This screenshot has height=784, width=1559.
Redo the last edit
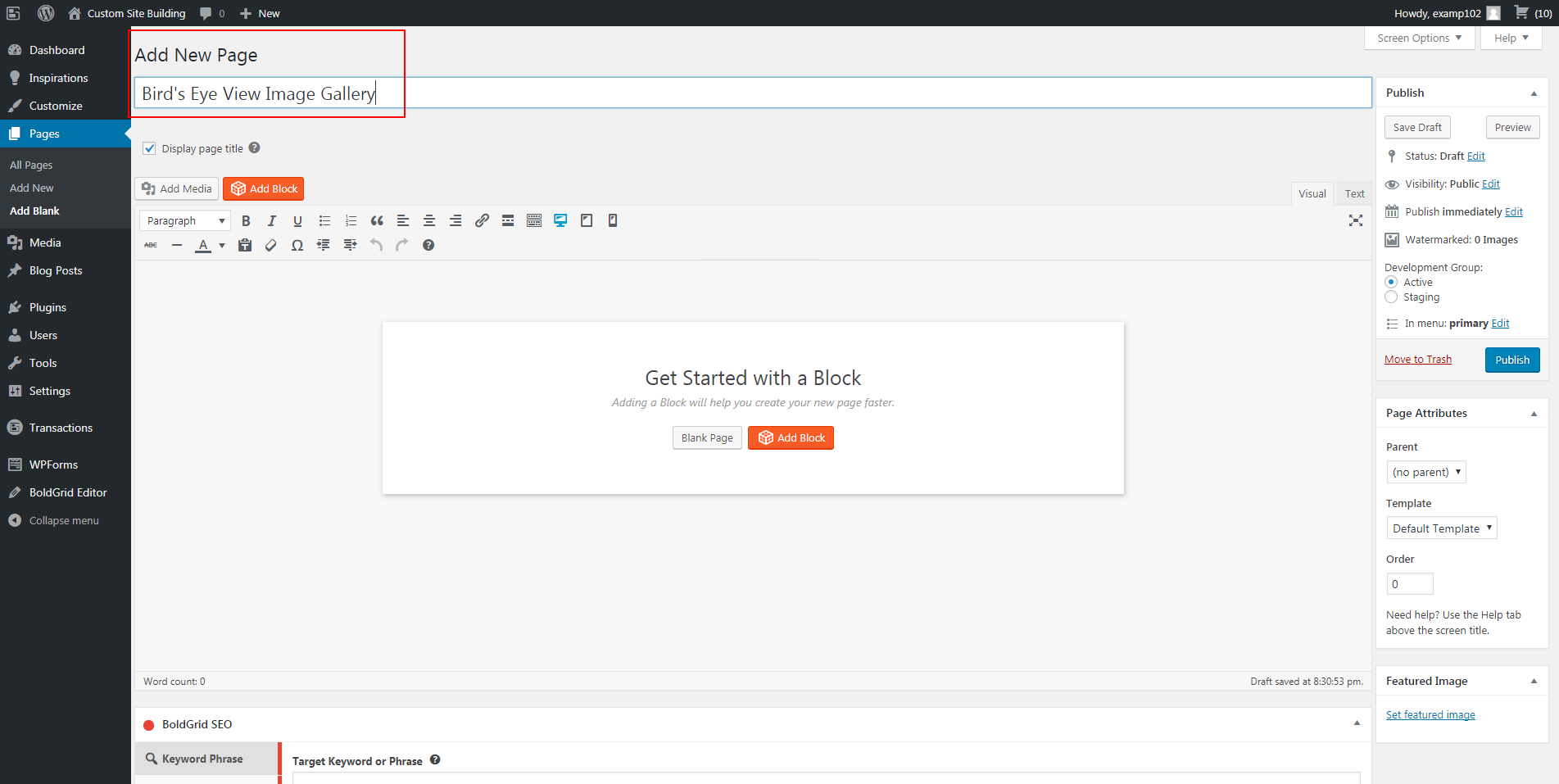point(402,245)
